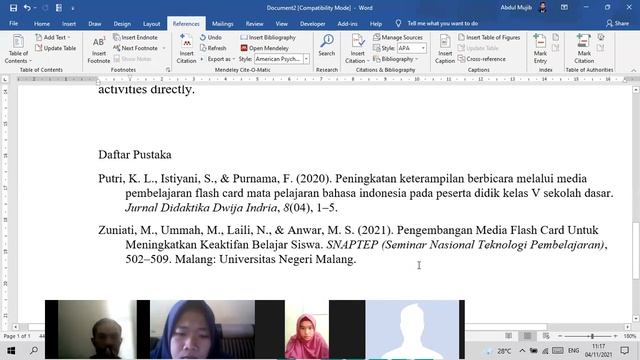Image resolution: width=640 pixels, height=360 pixels.
Task: Open Windows taskbar search
Action: point(34,351)
